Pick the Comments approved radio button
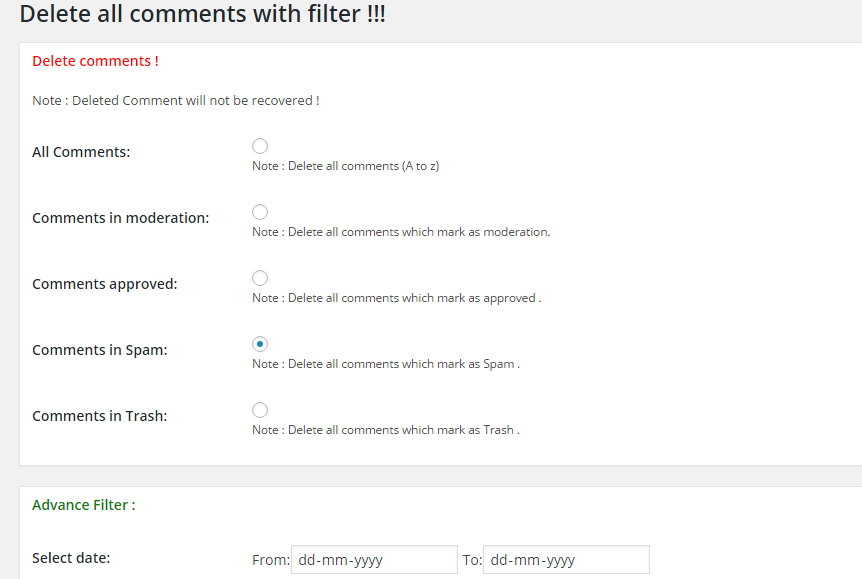Image resolution: width=862 pixels, height=579 pixels. pyautogui.click(x=260, y=278)
